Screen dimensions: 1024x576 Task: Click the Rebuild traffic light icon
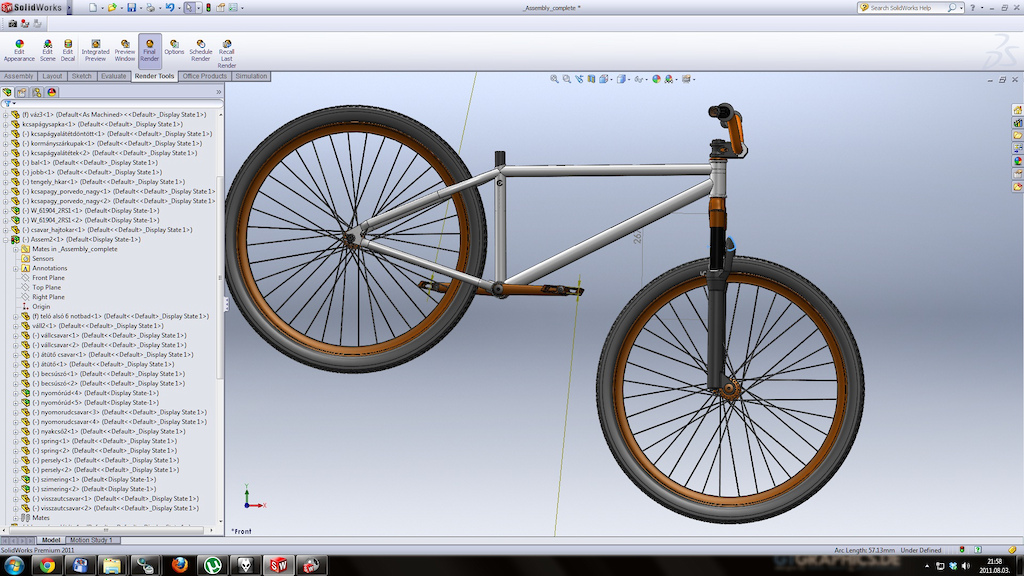pos(208,8)
